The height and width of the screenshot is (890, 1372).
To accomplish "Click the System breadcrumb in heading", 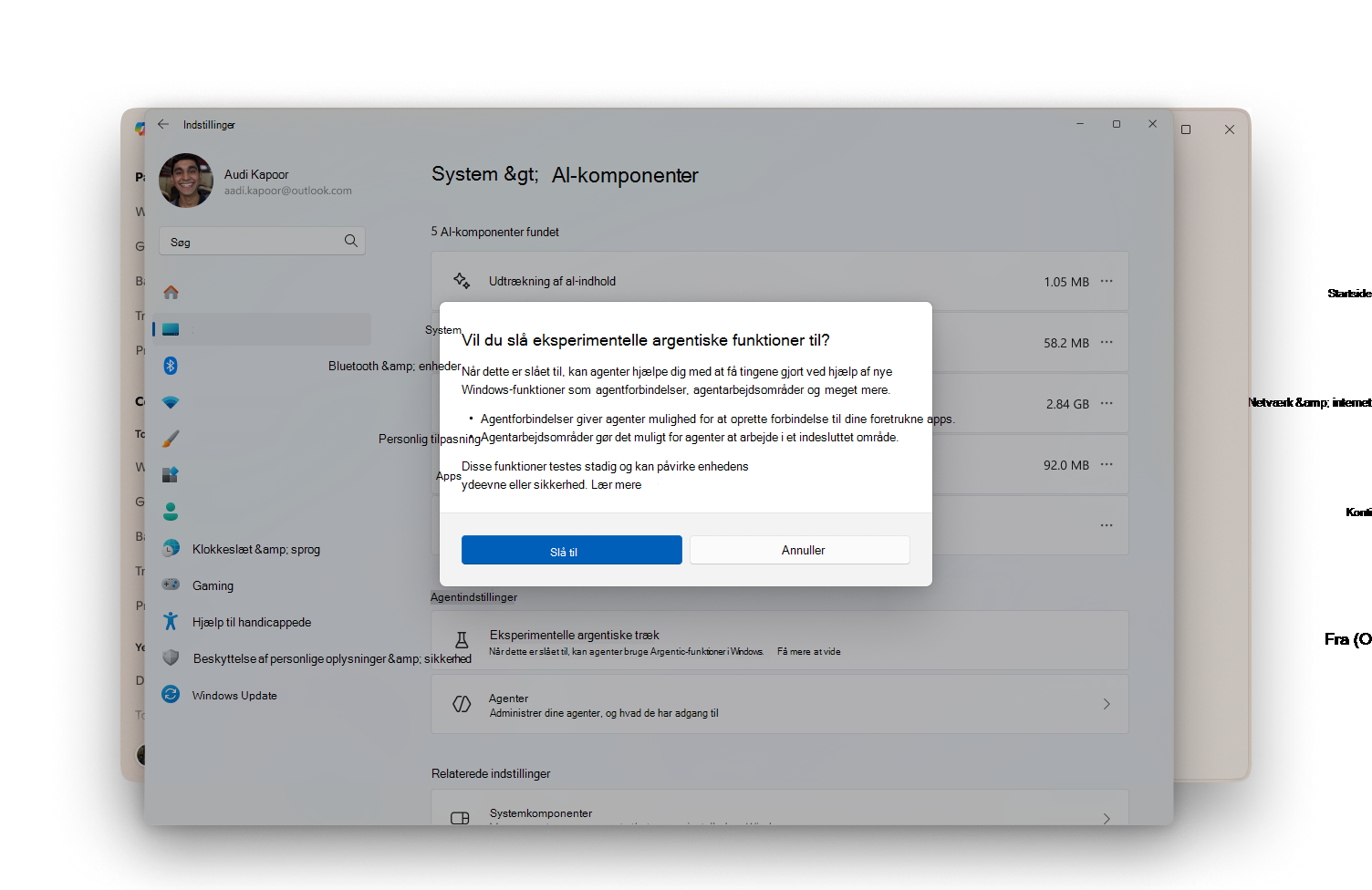I will click(x=465, y=174).
